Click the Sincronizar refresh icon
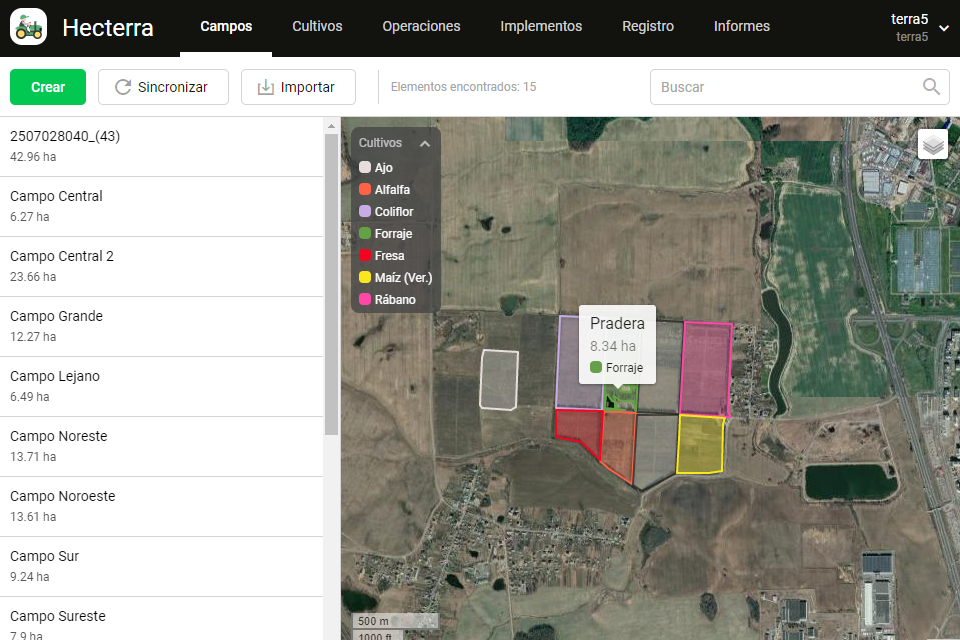The height and width of the screenshot is (640, 960). [x=123, y=87]
